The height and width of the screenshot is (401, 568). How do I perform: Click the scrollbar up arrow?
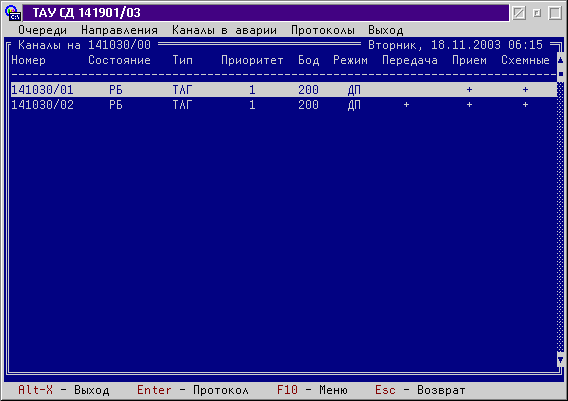(560, 60)
